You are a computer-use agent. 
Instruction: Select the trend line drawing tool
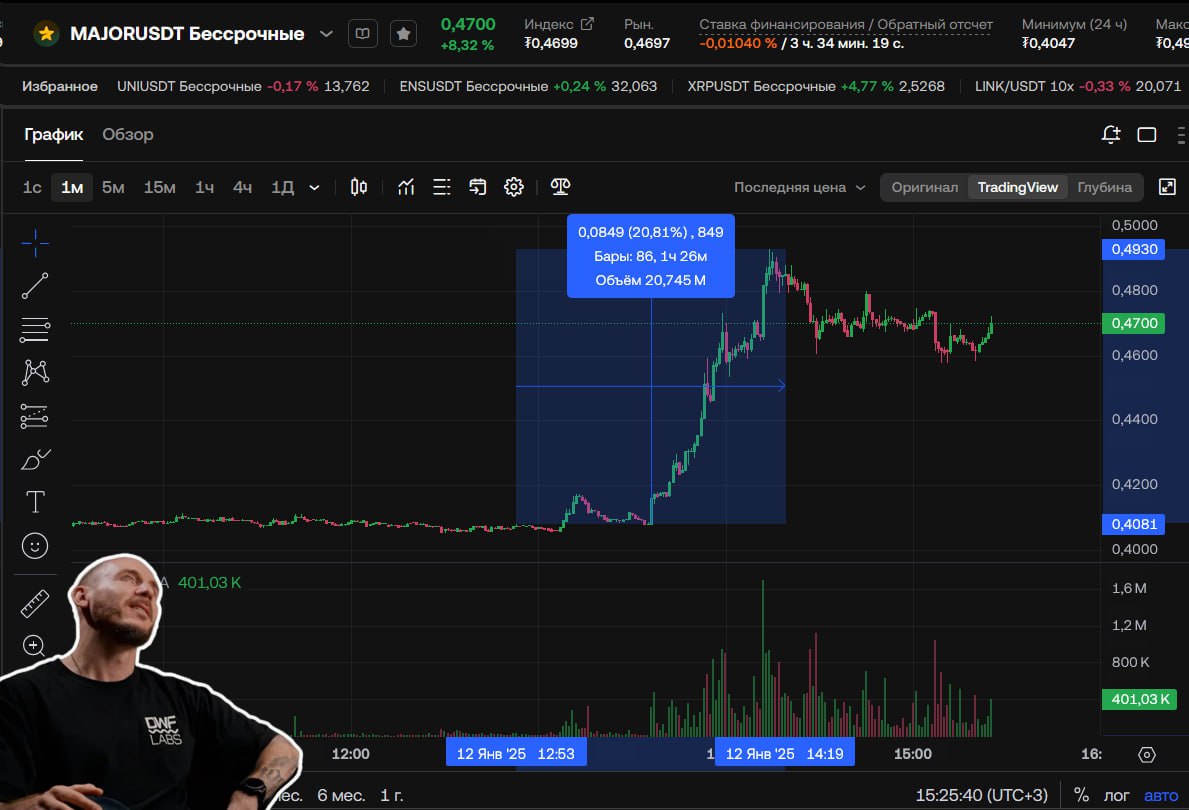(x=35, y=286)
